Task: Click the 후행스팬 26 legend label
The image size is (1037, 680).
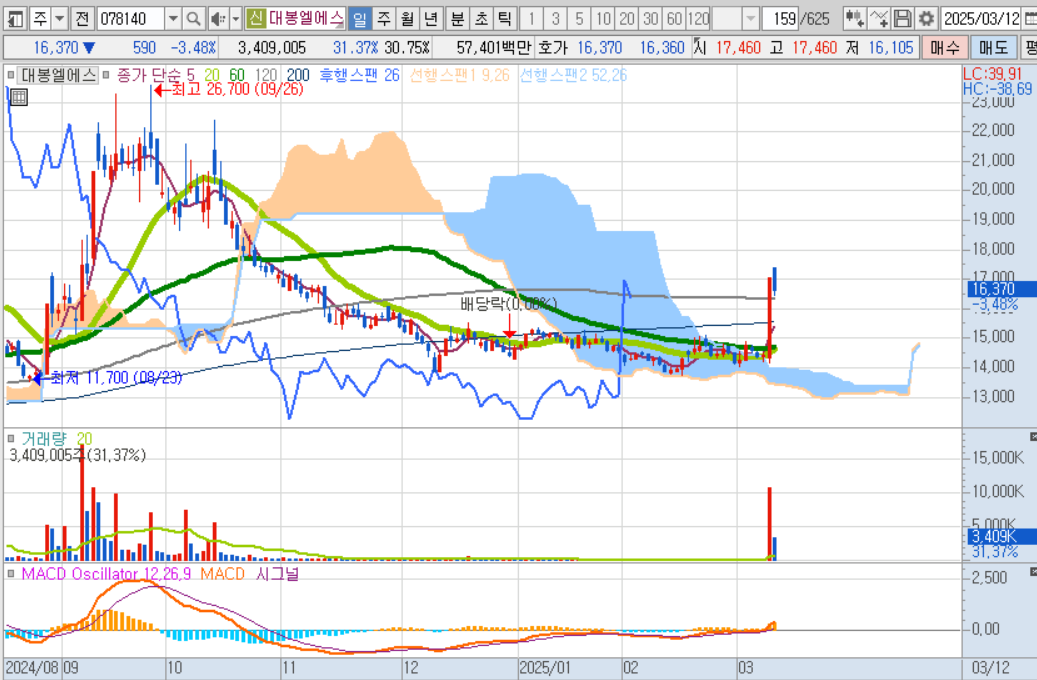Action: click(x=359, y=75)
